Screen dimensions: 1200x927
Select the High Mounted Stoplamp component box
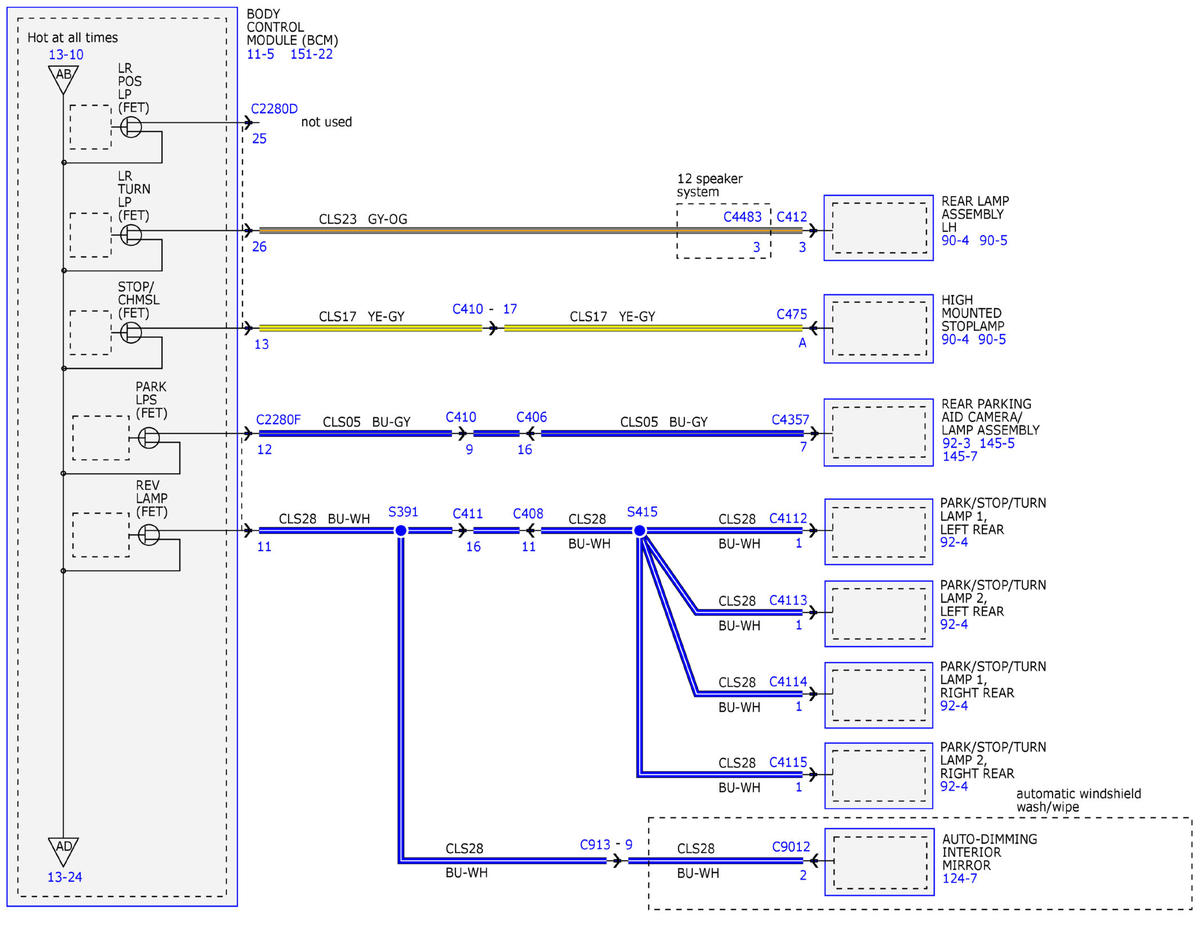878,328
